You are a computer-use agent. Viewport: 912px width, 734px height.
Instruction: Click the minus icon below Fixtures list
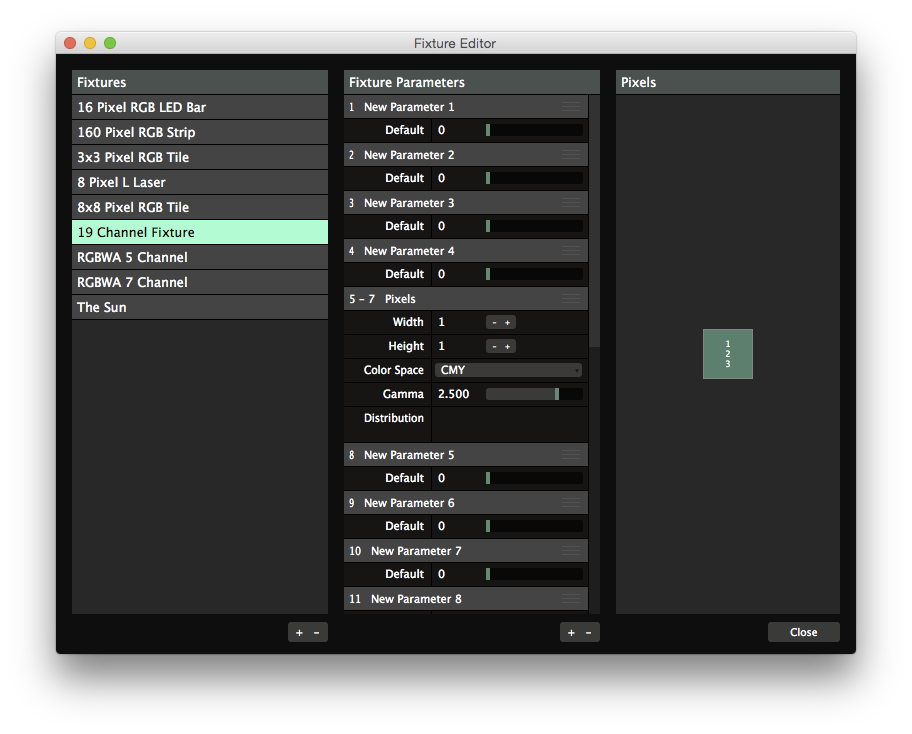coord(317,633)
